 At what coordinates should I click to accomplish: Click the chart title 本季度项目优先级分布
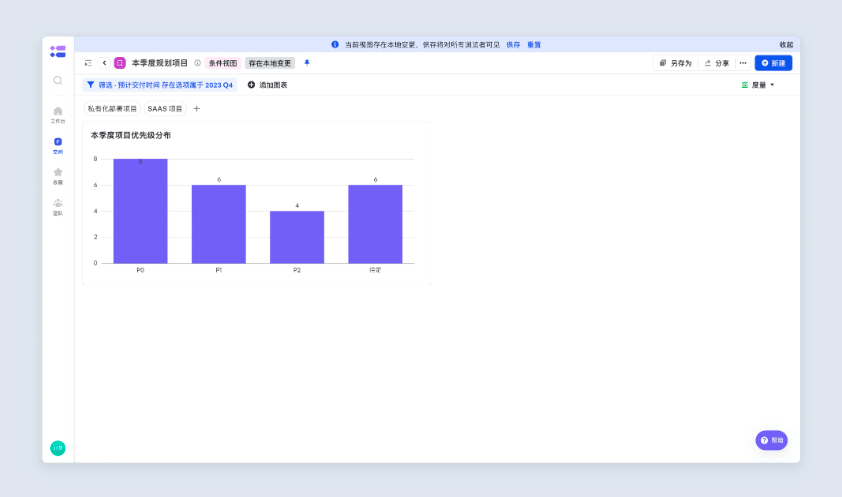point(130,135)
